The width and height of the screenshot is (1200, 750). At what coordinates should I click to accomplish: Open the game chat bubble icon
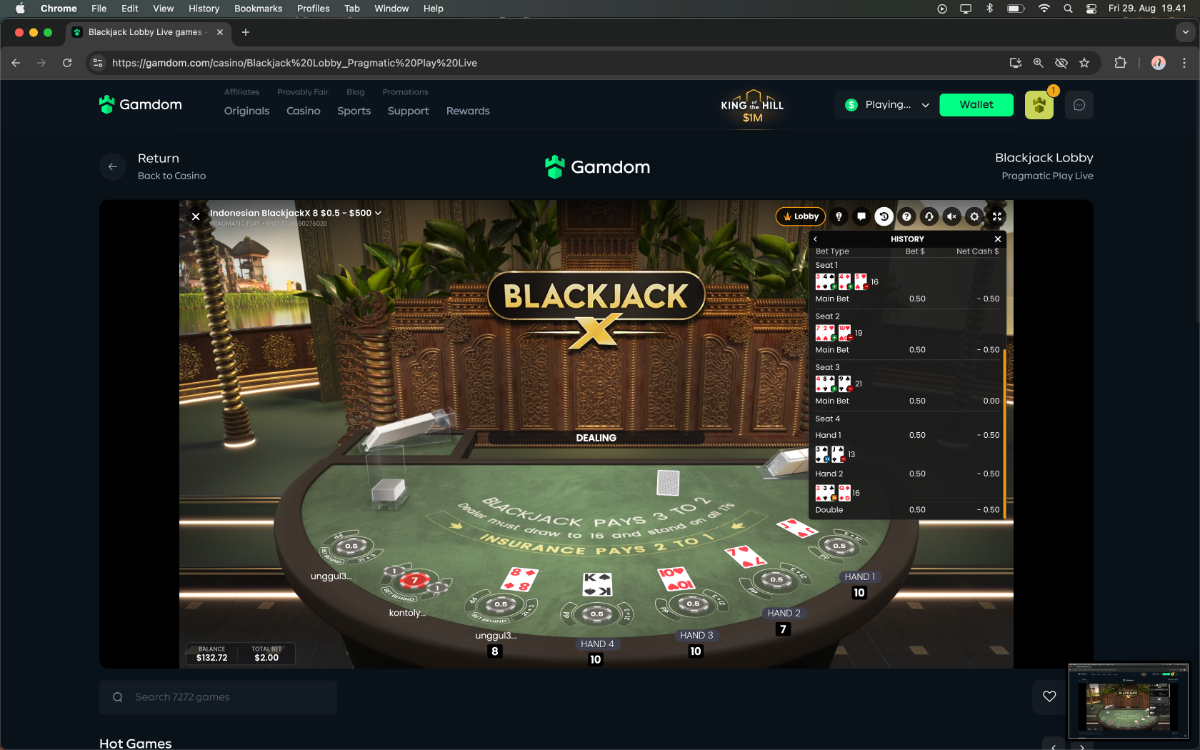pos(861,216)
